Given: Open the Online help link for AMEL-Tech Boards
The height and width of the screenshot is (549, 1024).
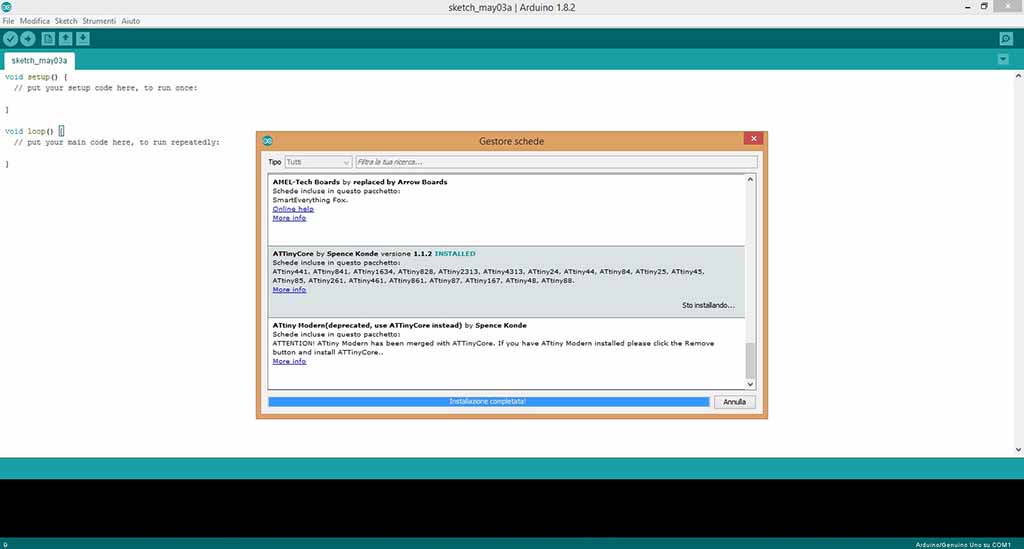Looking at the screenshot, I should [x=293, y=209].
